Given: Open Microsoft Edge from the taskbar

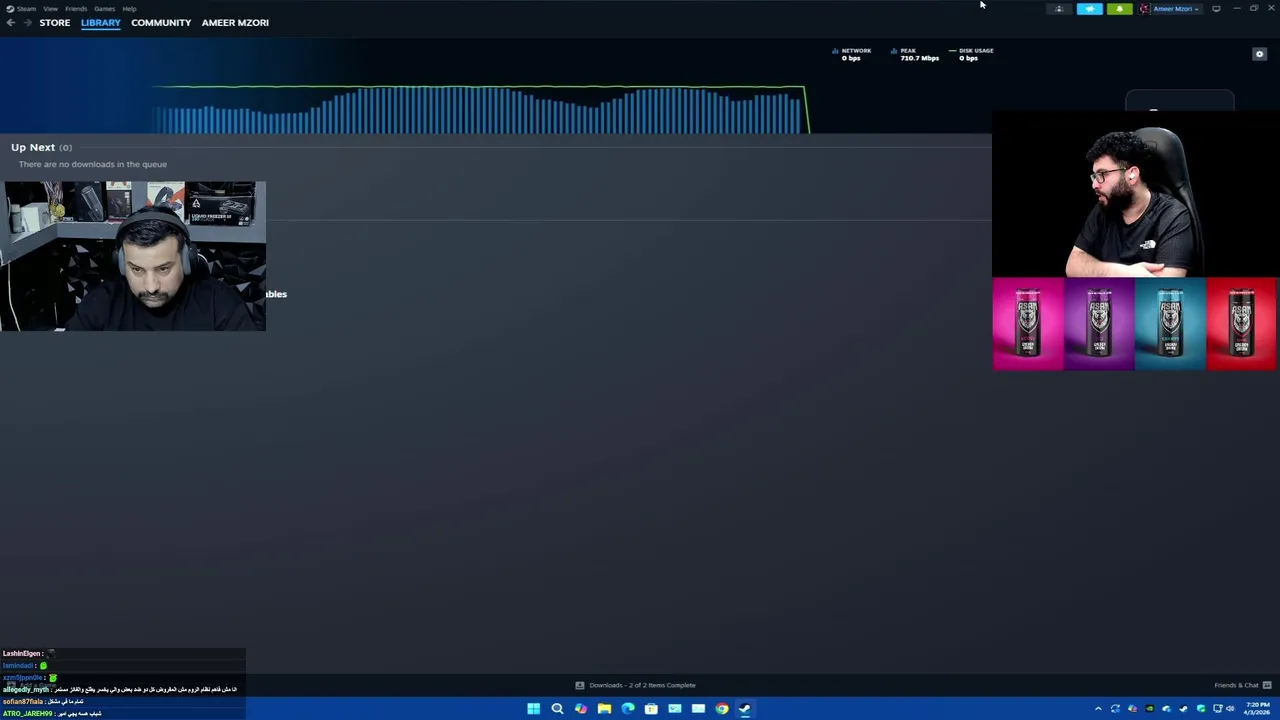Looking at the screenshot, I should [627, 709].
